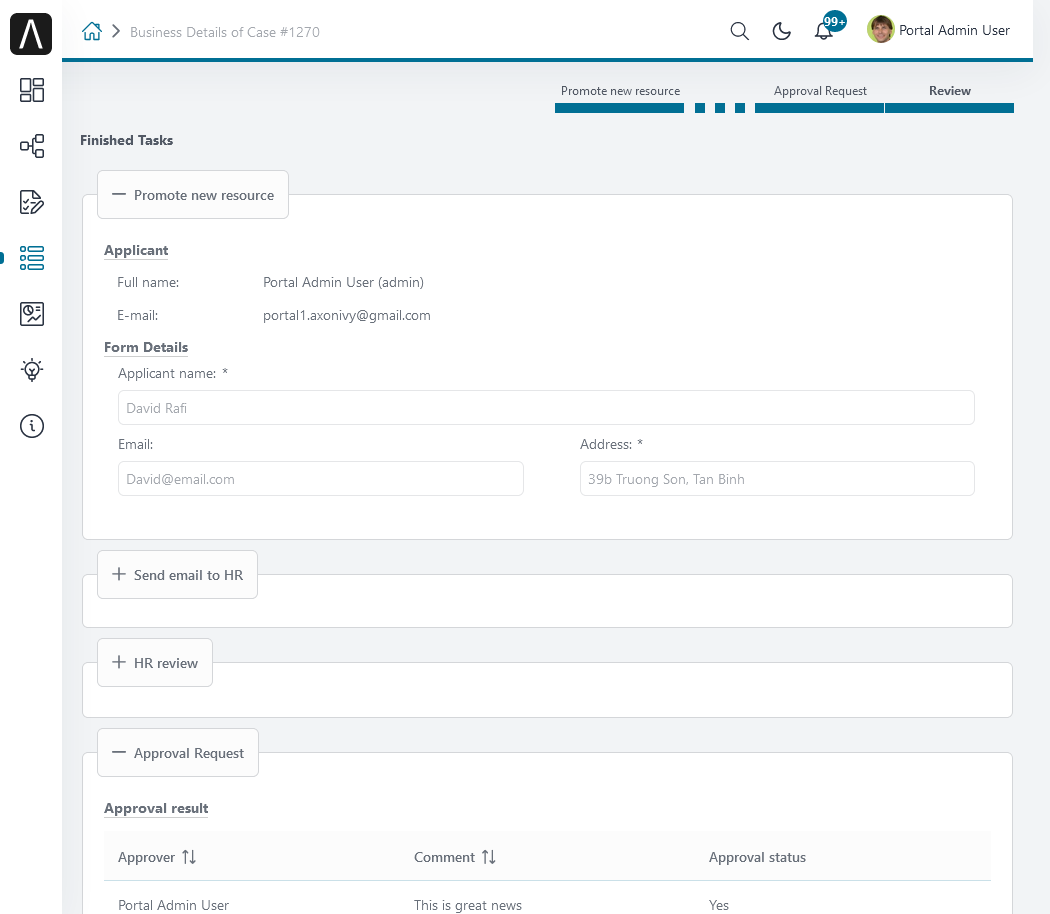Select the Approval Request process step
This screenshot has width=1050, height=914.
click(820, 98)
